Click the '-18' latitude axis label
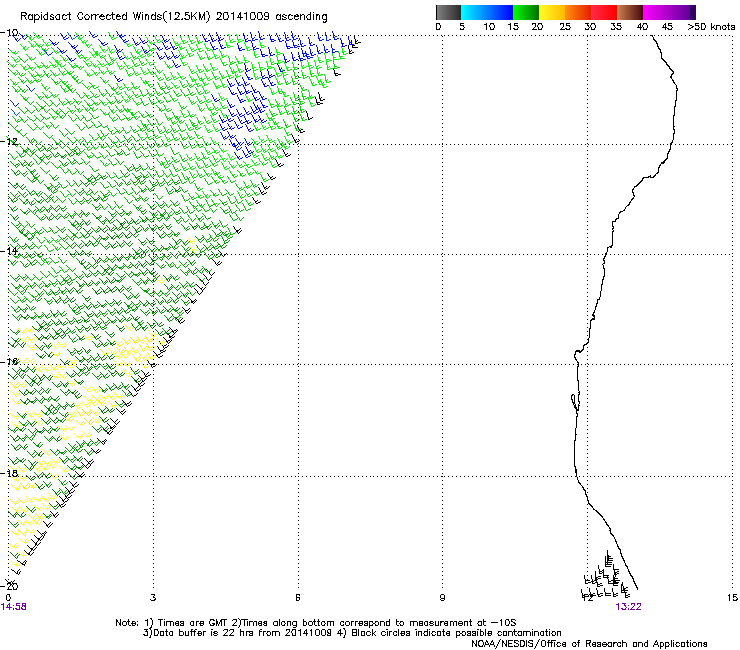This screenshot has width=740, height=650. point(9,473)
